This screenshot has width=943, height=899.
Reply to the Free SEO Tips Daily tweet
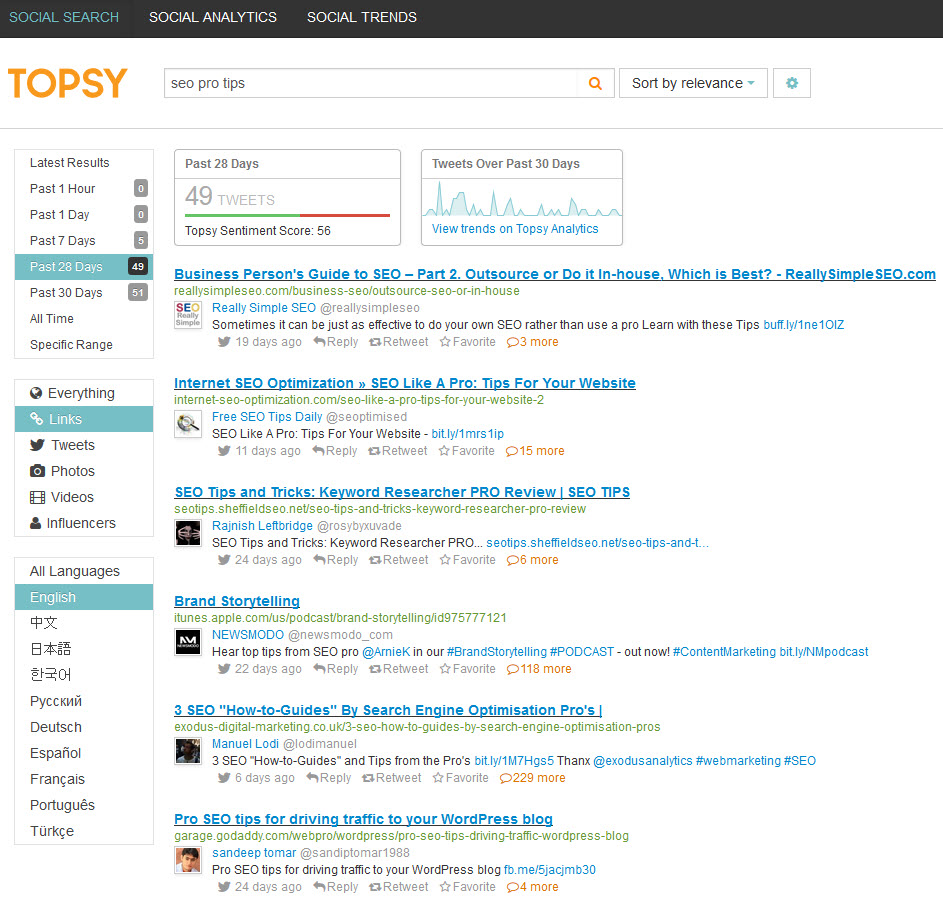334,451
